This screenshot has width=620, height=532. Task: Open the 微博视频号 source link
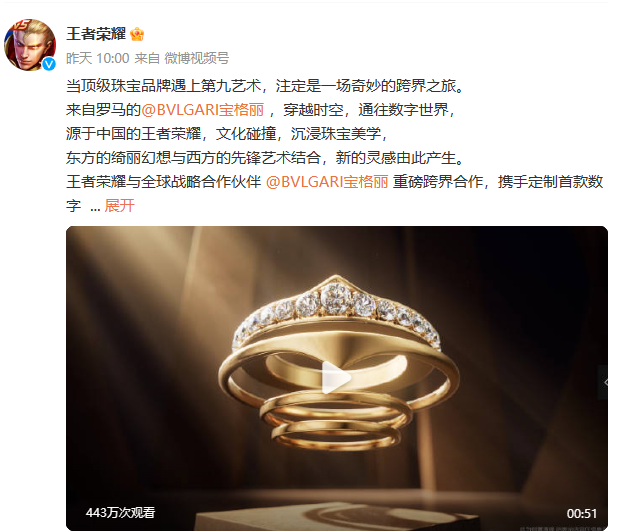point(197,59)
